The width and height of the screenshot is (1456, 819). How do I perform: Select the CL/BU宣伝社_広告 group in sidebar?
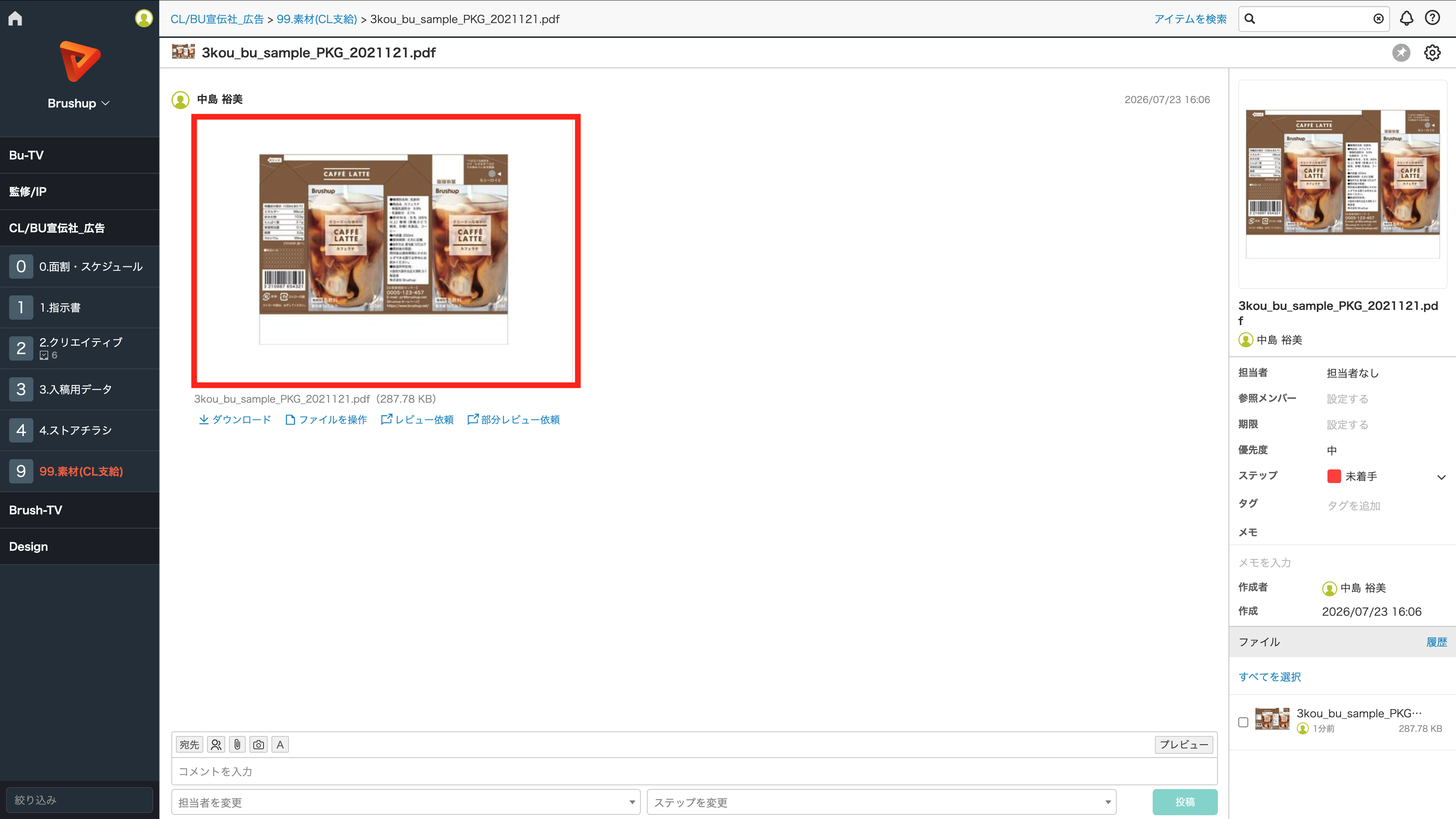point(80,228)
